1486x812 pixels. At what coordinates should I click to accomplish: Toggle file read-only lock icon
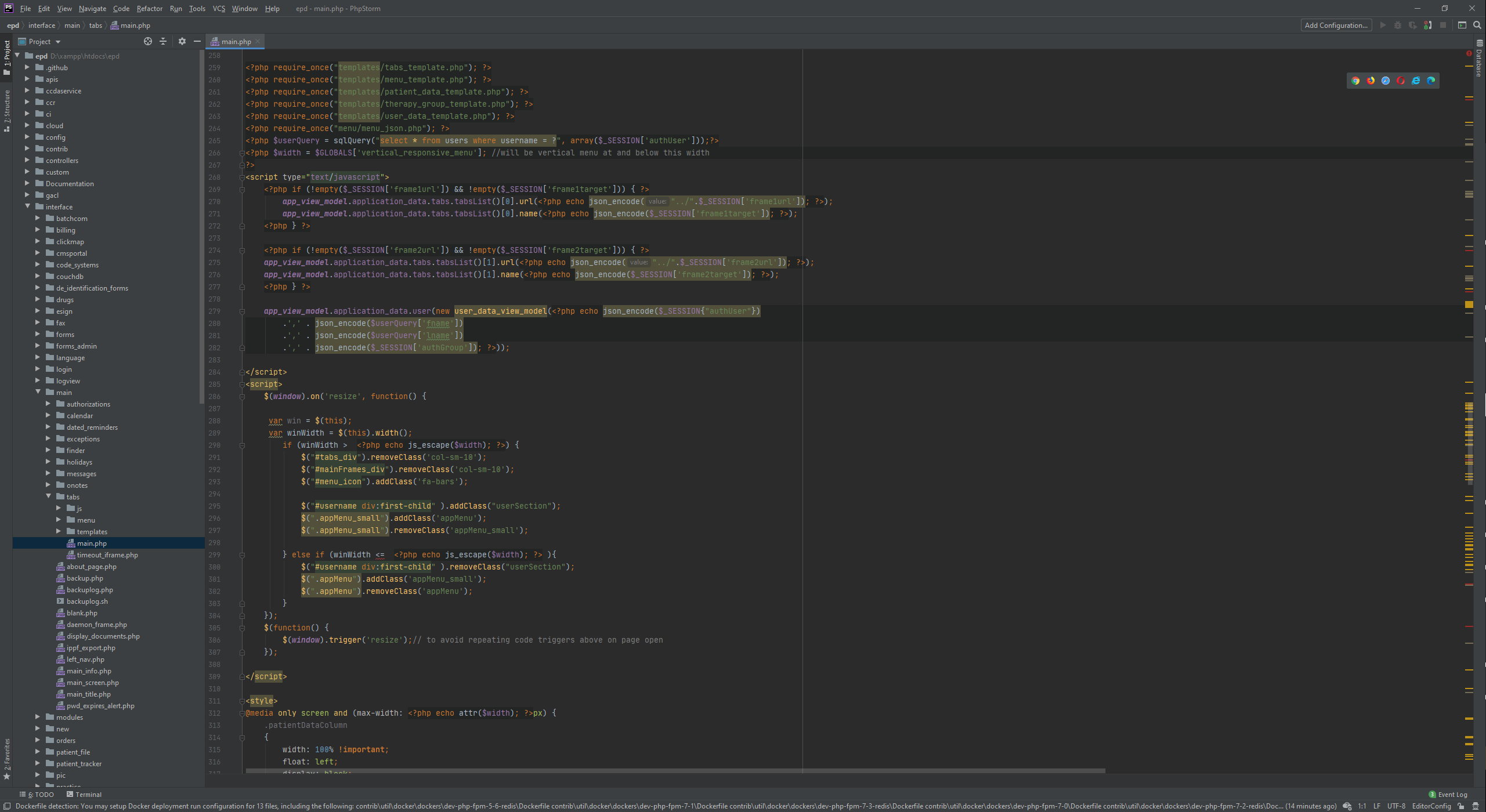(x=1461, y=806)
